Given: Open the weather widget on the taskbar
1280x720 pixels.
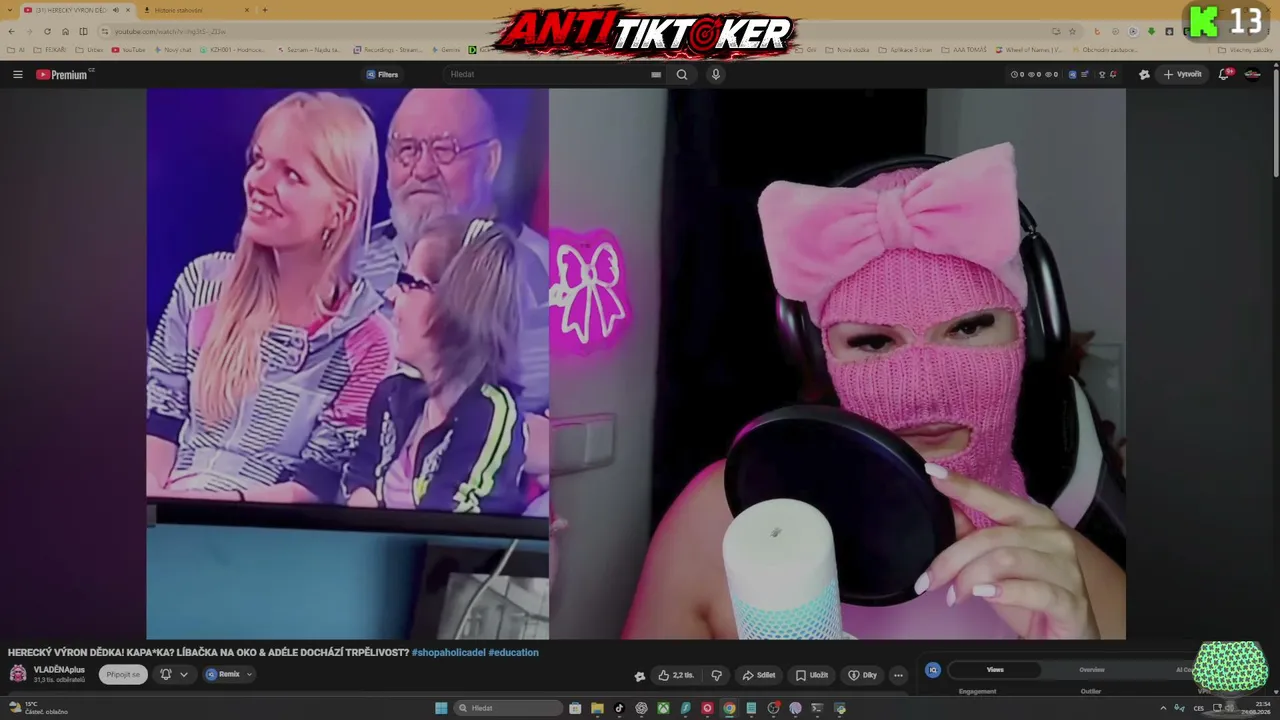Looking at the screenshot, I should coord(38,708).
